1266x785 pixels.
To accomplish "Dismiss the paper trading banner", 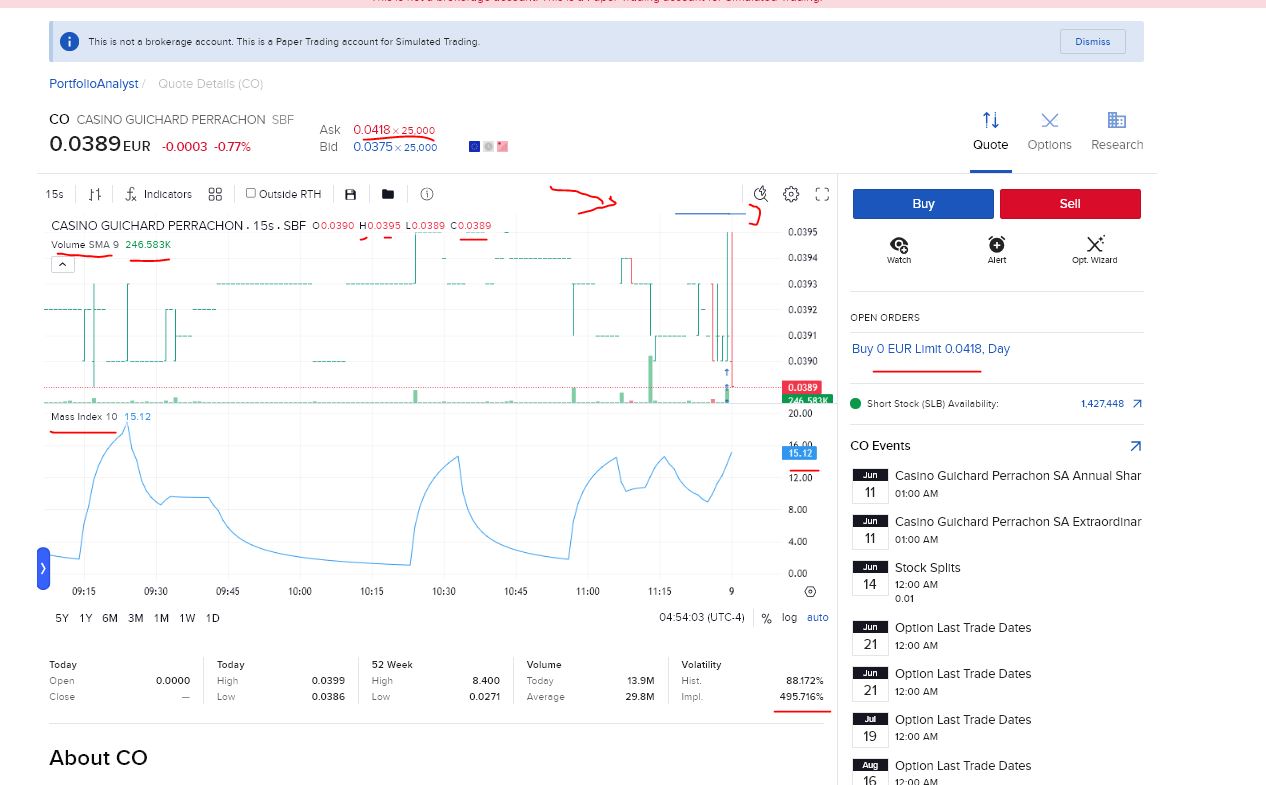I will click(x=1093, y=42).
